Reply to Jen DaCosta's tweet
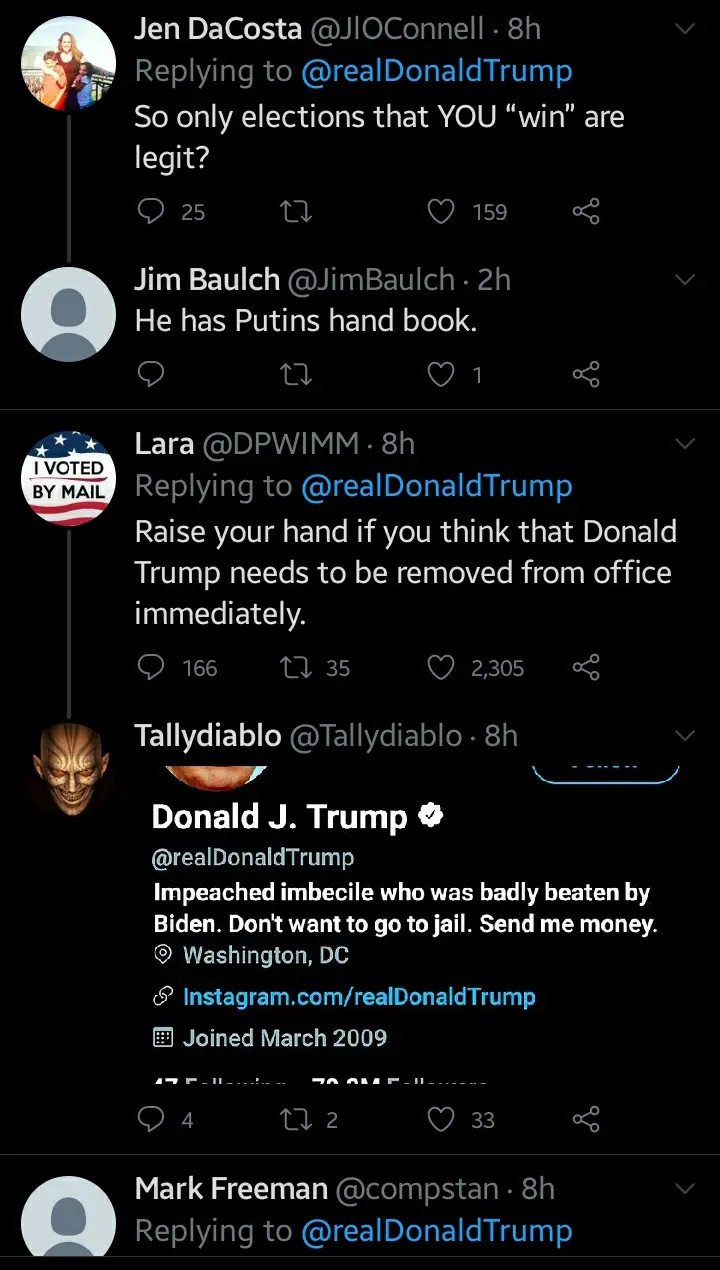 [x=150, y=211]
